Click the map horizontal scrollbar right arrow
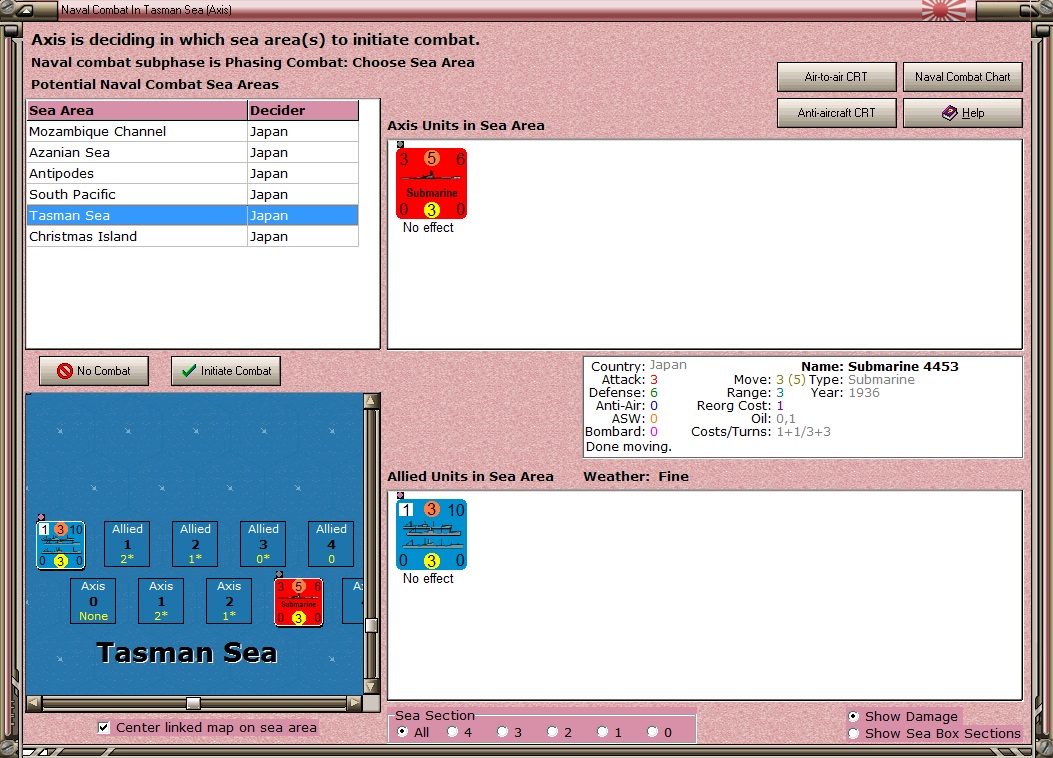Image resolution: width=1053 pixels, height=758 pixels. tap(355, 703)
